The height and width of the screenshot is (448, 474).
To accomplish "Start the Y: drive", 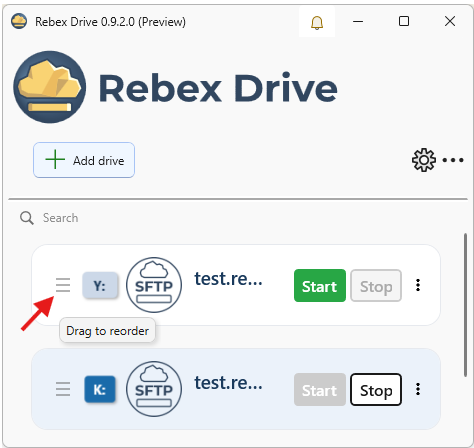I will pos(320,286).
